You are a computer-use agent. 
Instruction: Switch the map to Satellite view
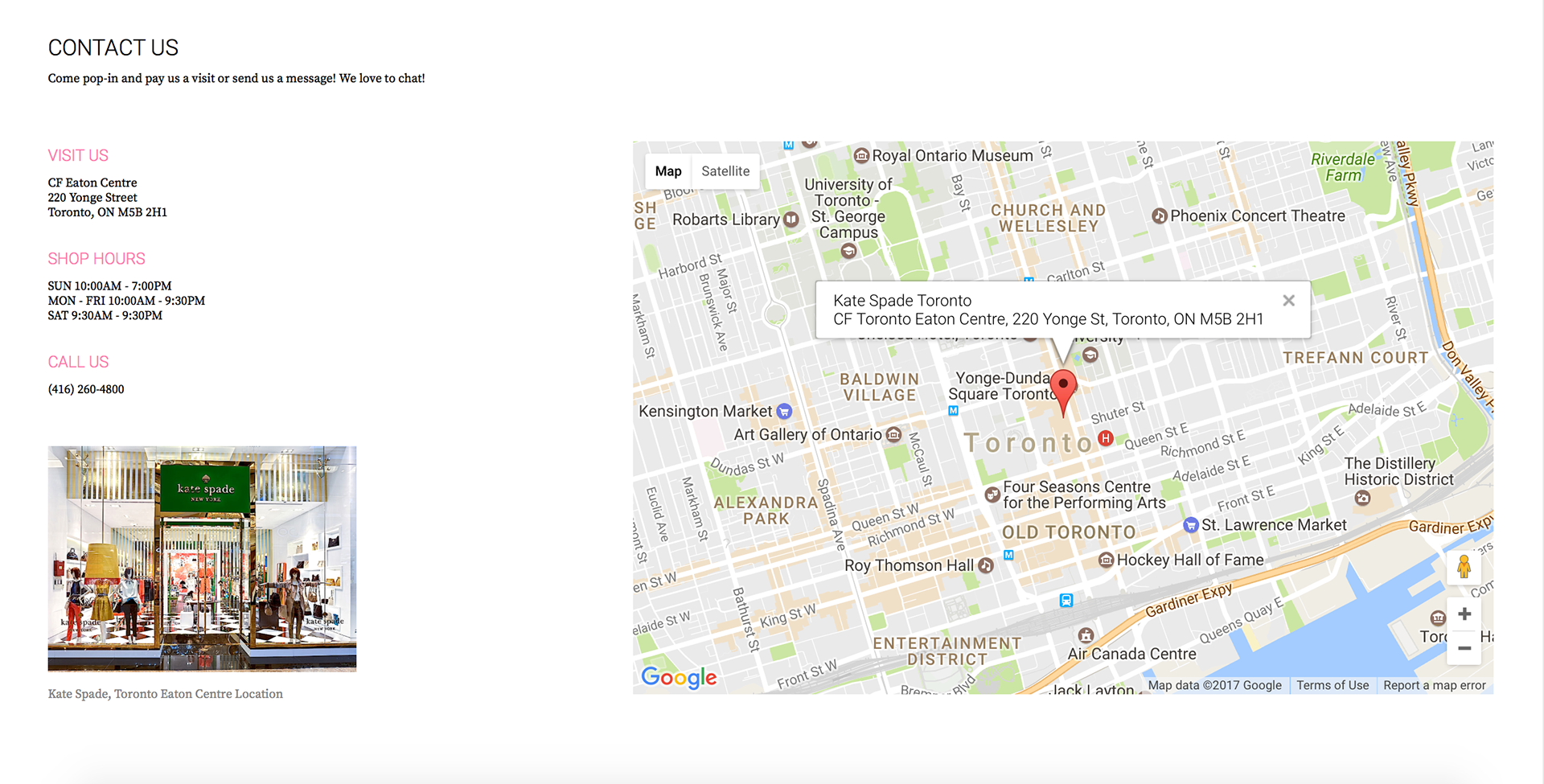725,171
